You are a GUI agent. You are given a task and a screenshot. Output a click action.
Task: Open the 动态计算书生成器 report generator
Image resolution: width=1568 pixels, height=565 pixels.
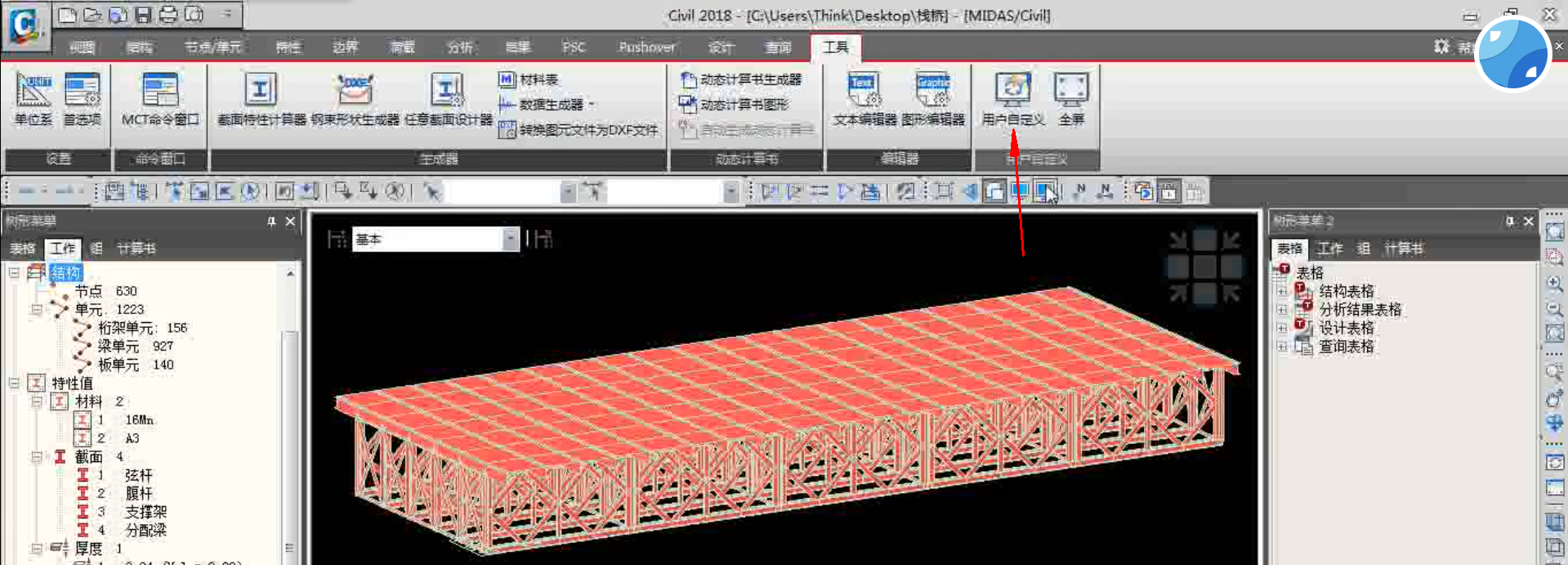coord(741,79)
